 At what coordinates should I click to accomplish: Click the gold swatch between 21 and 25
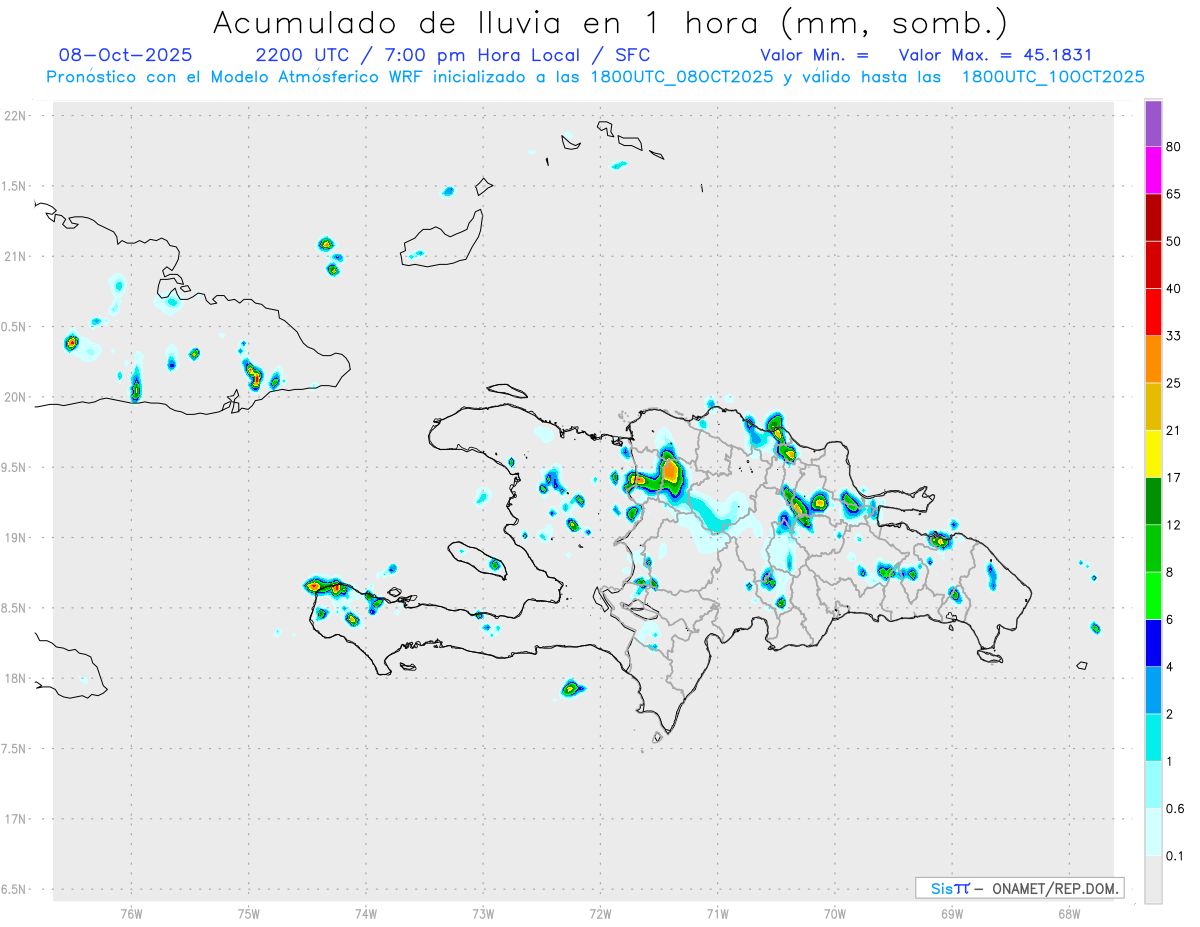(x=1153, y=405)
